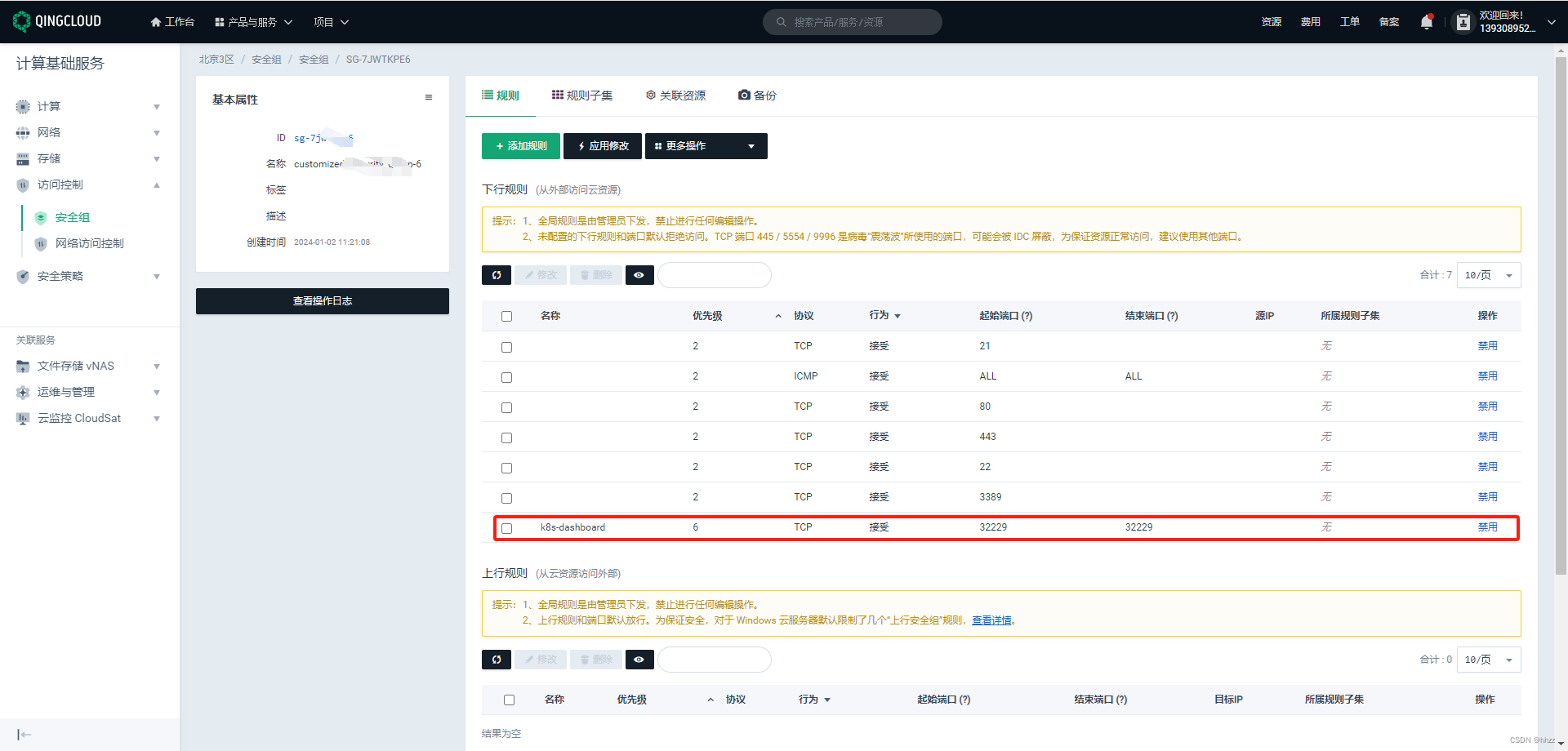Switch to 规则 tab
The height and width of the screenshot is (751, 1568).
501,96
